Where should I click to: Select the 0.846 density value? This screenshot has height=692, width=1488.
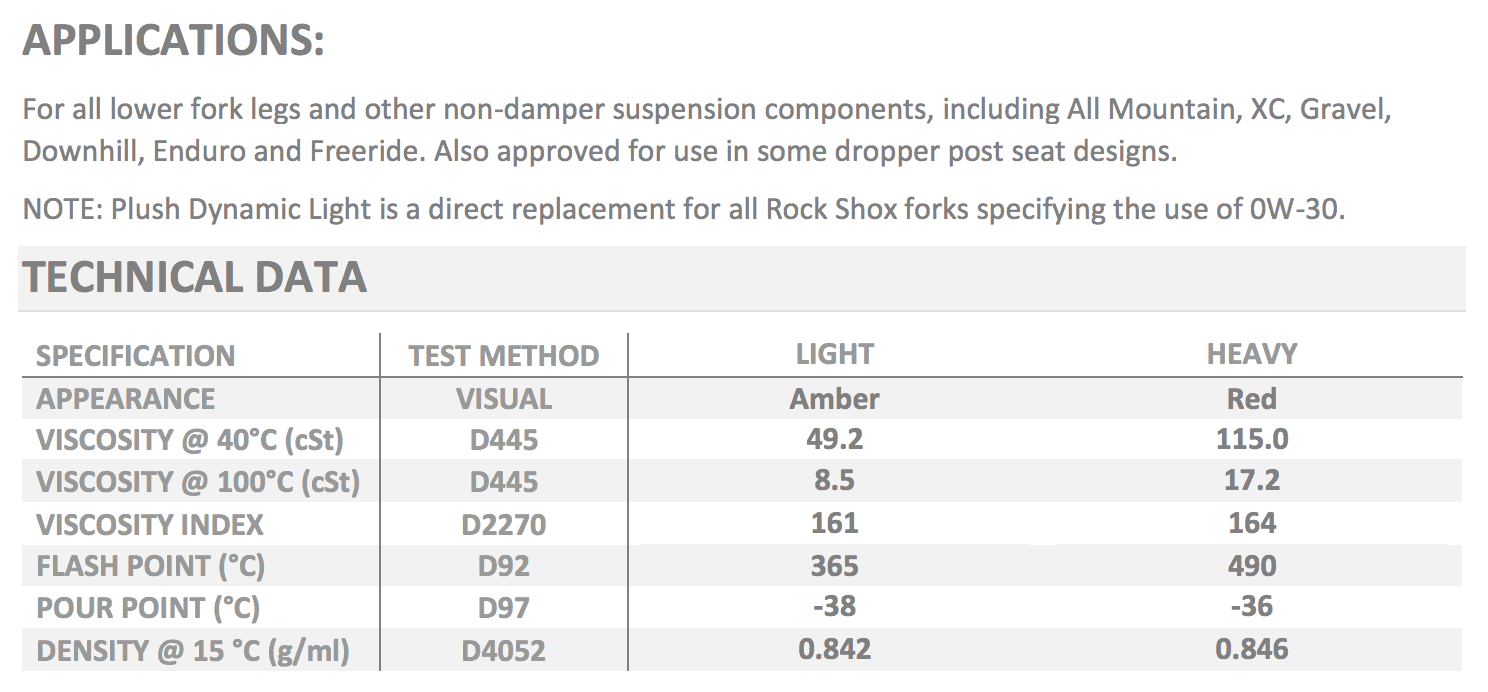[x=1251, y=649]
